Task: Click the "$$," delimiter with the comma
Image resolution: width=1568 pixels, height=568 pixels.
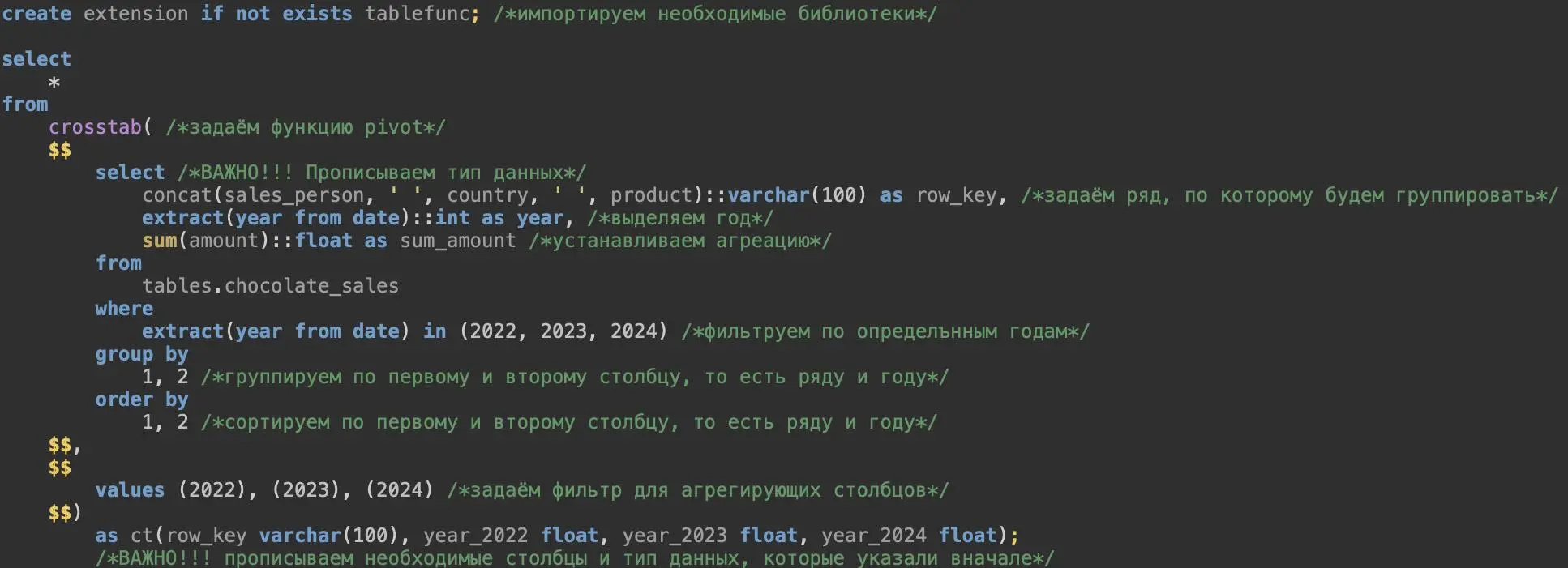Action: click(65, 445)
